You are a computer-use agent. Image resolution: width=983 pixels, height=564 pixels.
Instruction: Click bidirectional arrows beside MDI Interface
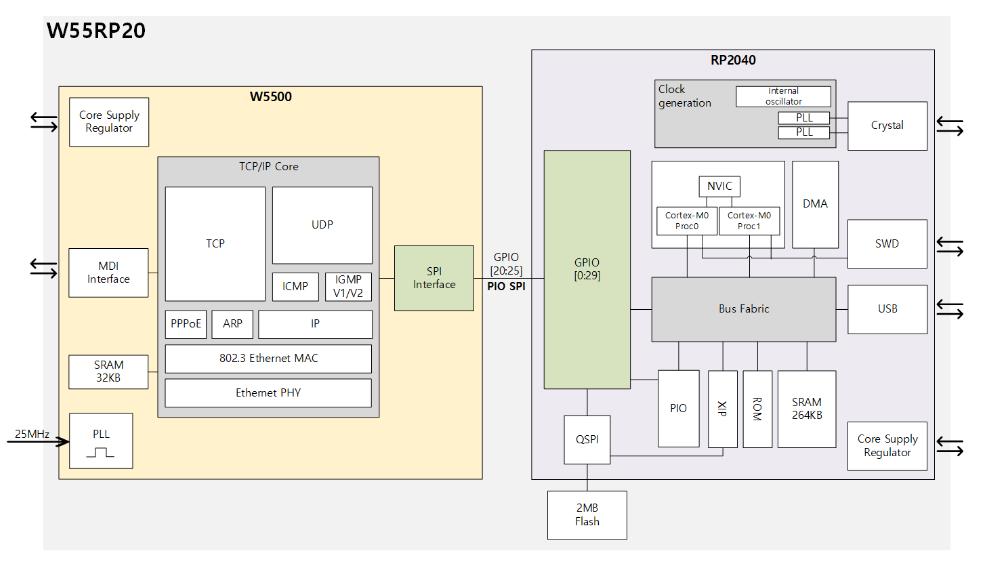(44, 268)
